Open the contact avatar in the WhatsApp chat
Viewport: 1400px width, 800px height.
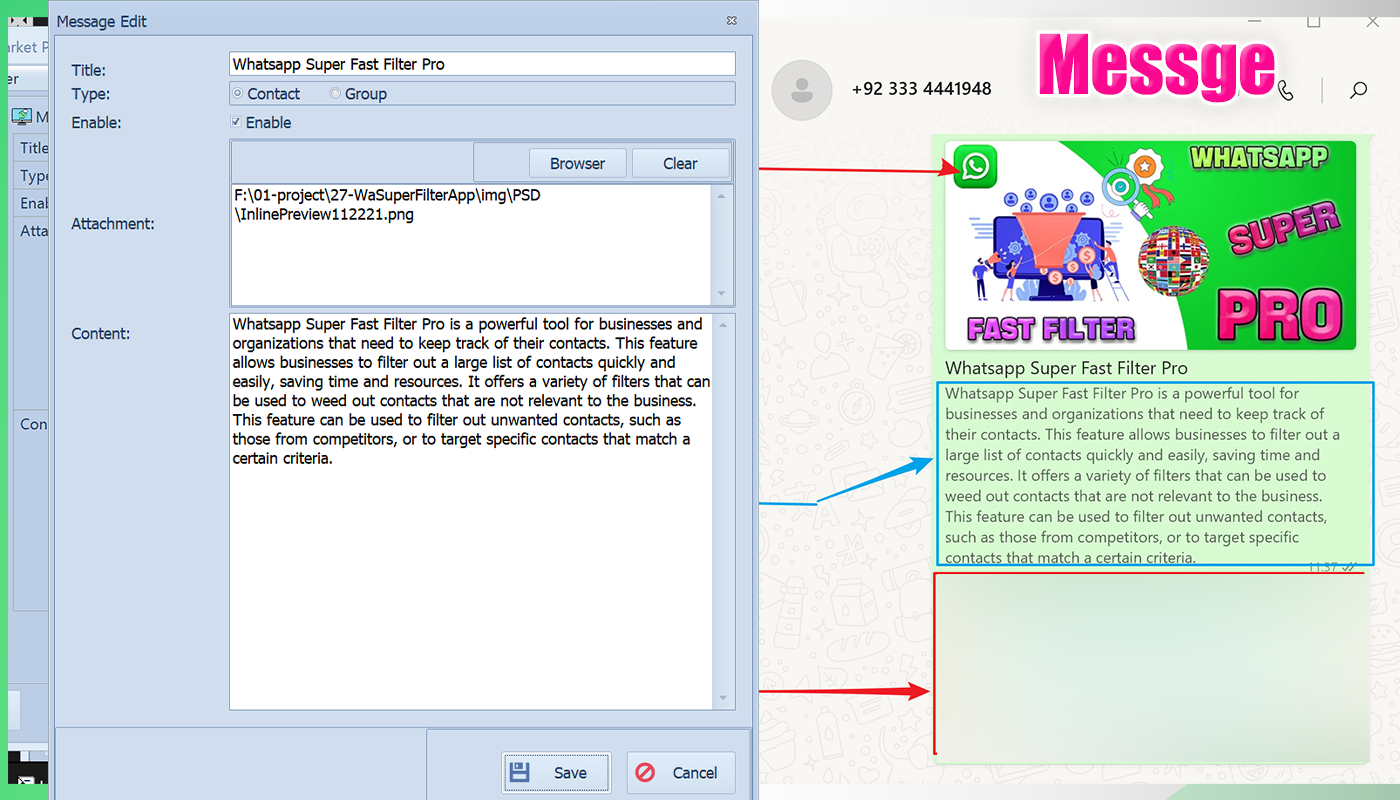pyautogui.click(x=802, y=90)
